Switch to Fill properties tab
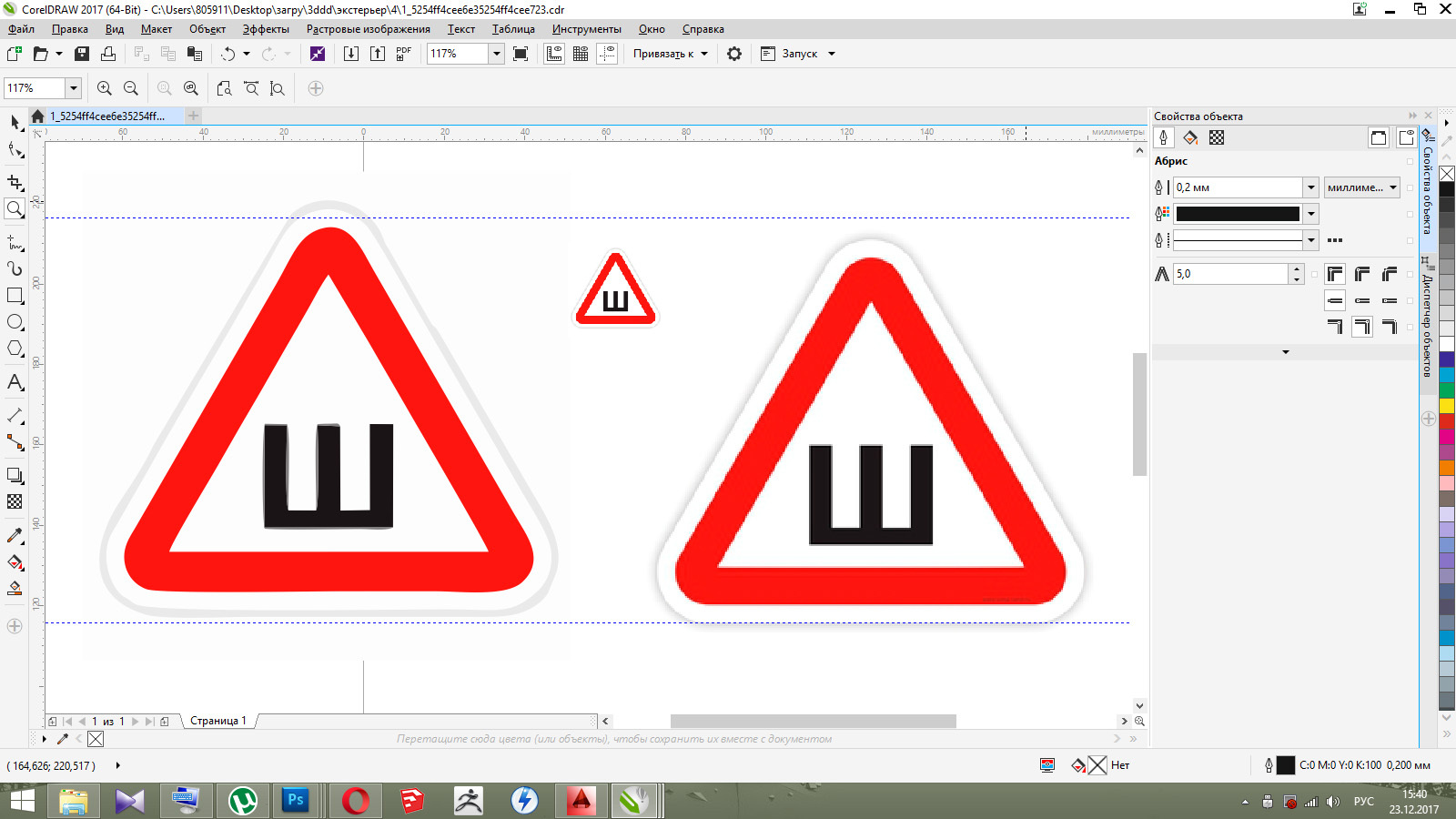 (1190, 137)
